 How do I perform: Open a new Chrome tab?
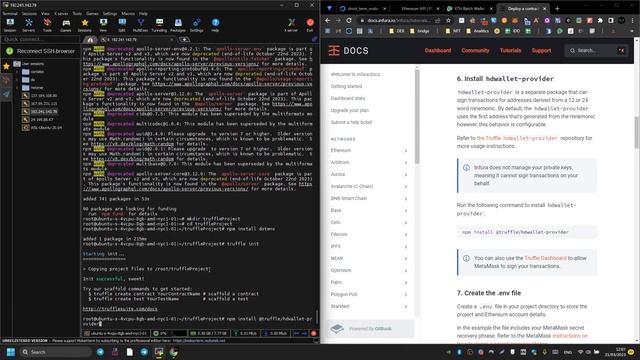coord(557,8)
